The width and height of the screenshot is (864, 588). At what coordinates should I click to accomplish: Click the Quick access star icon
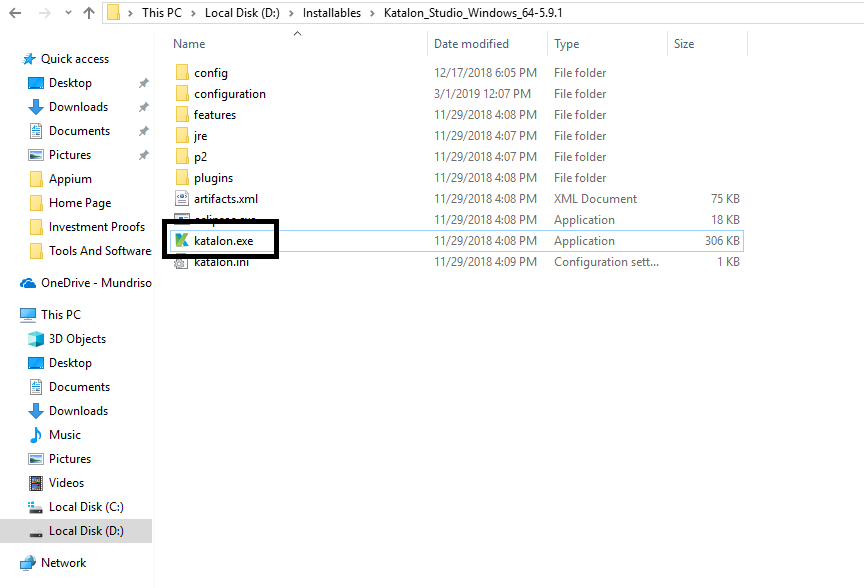[29, 59]
